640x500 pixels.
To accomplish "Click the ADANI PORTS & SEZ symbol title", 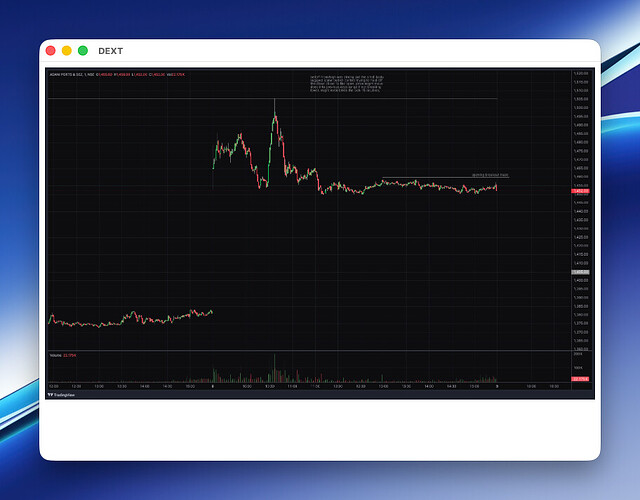I will pyautogui.click(x=66, y=73).
